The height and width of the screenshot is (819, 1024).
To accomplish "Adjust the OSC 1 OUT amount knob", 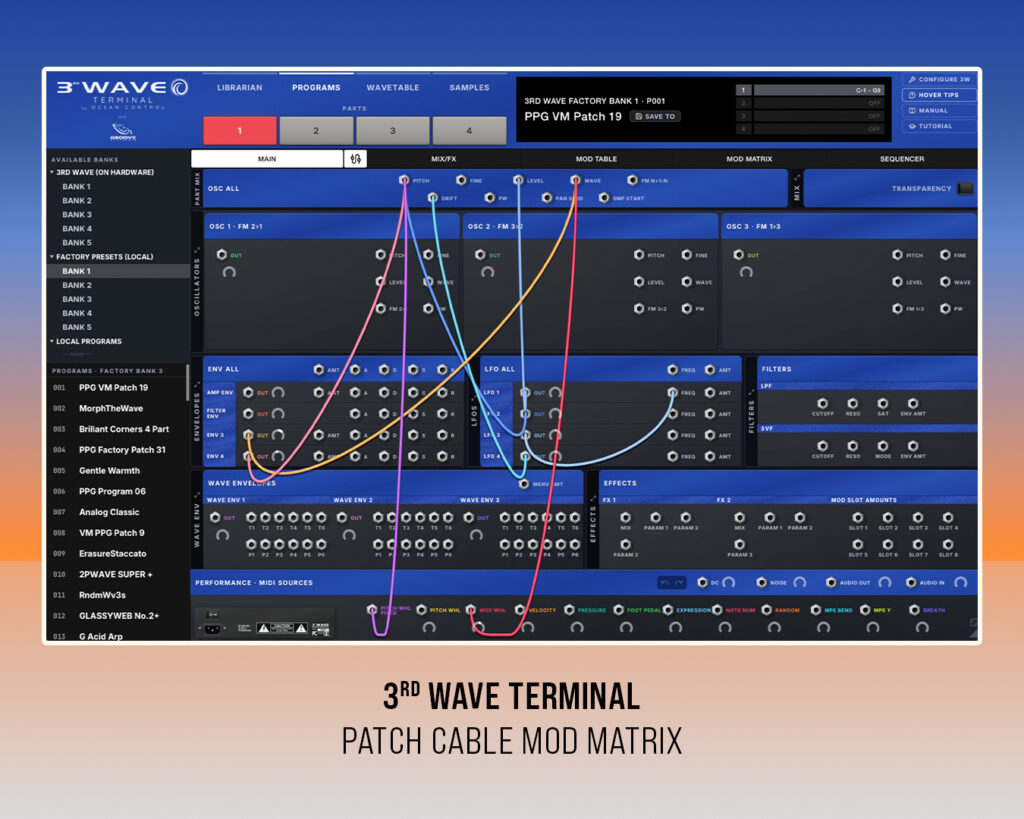I will [229, 272].
